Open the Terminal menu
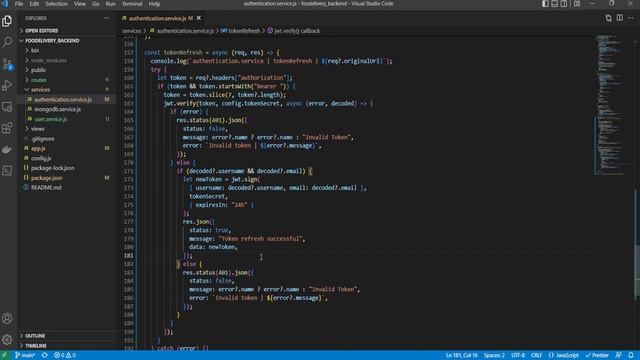This screenshot has width=640, height=360. tap(132, 4)
